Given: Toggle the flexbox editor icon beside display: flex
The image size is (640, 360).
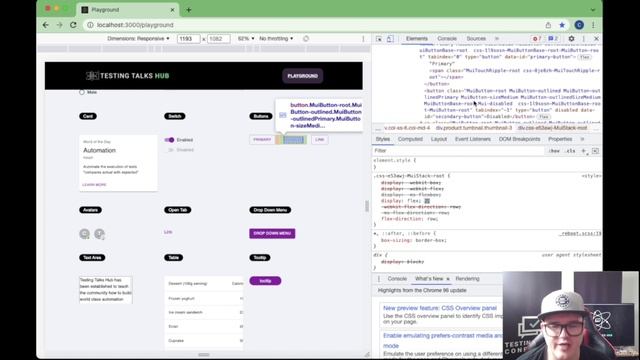Looking at the screenshot, I should [427, 201].
